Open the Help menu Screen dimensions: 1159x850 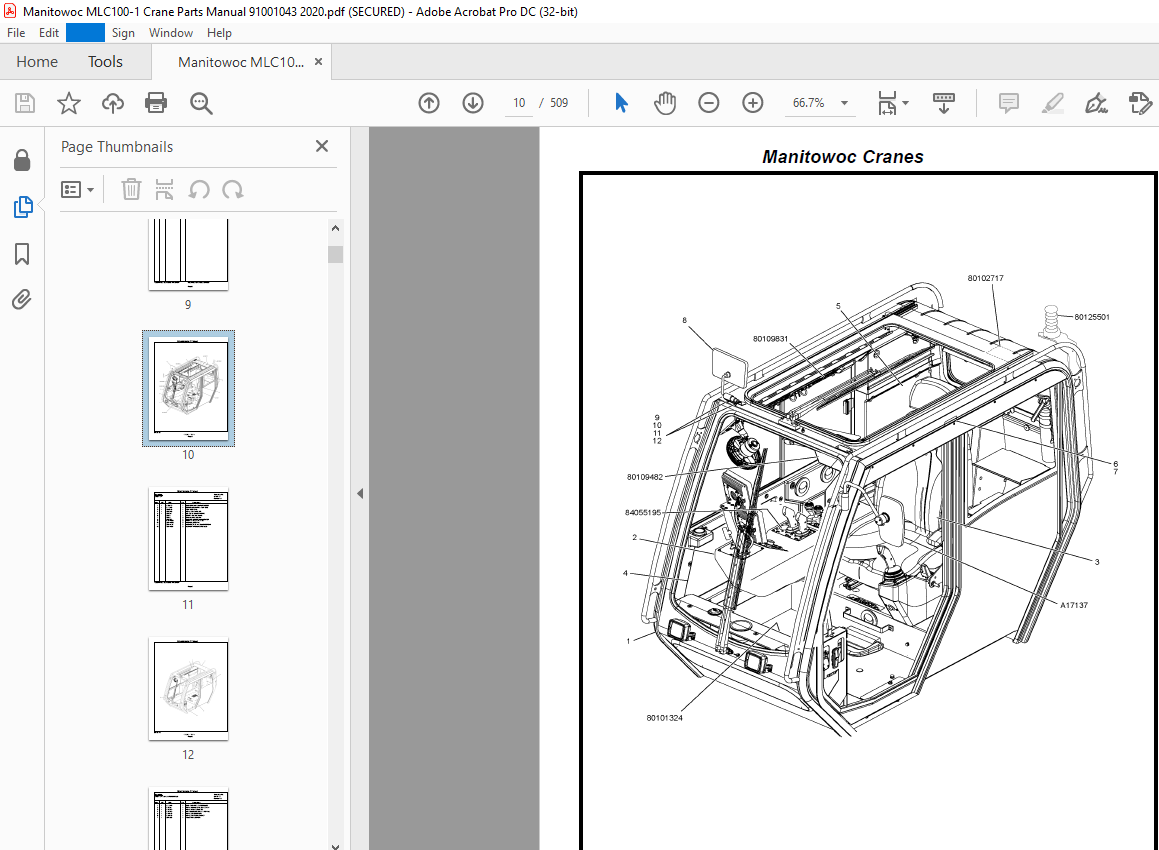click(x=220, y=33)
